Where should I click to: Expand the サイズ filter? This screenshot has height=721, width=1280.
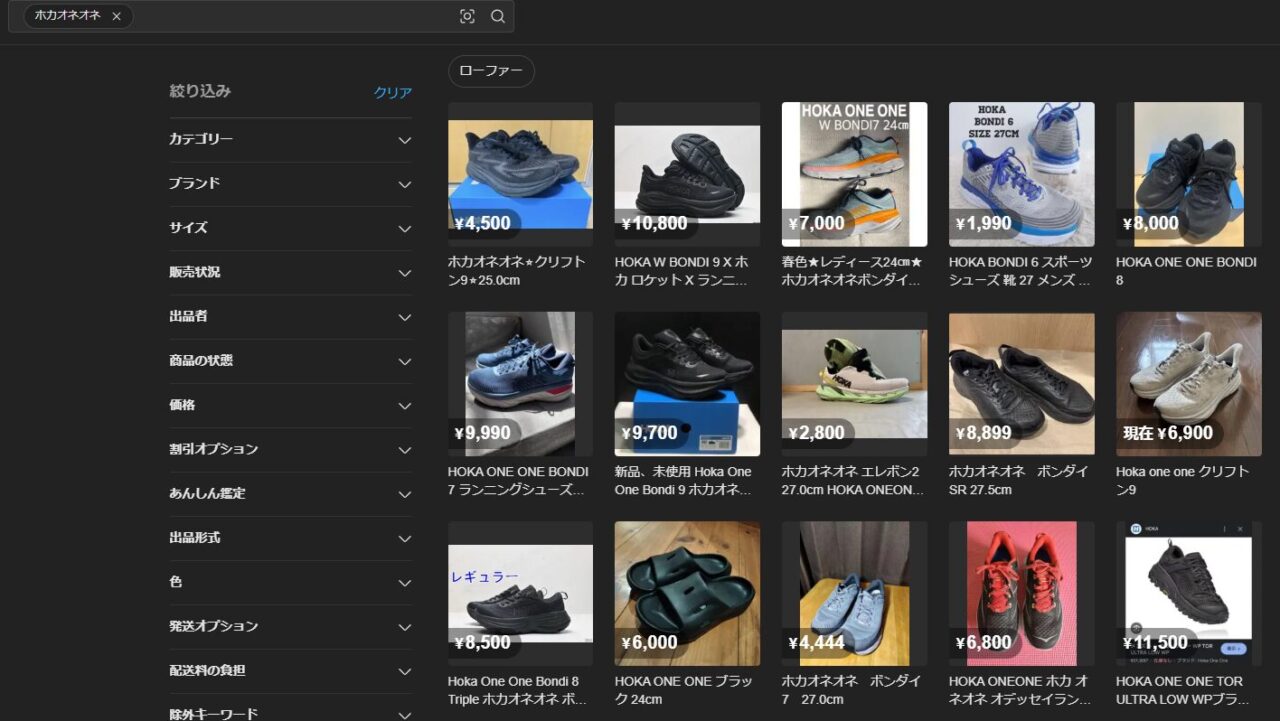[x=290, y=228]
